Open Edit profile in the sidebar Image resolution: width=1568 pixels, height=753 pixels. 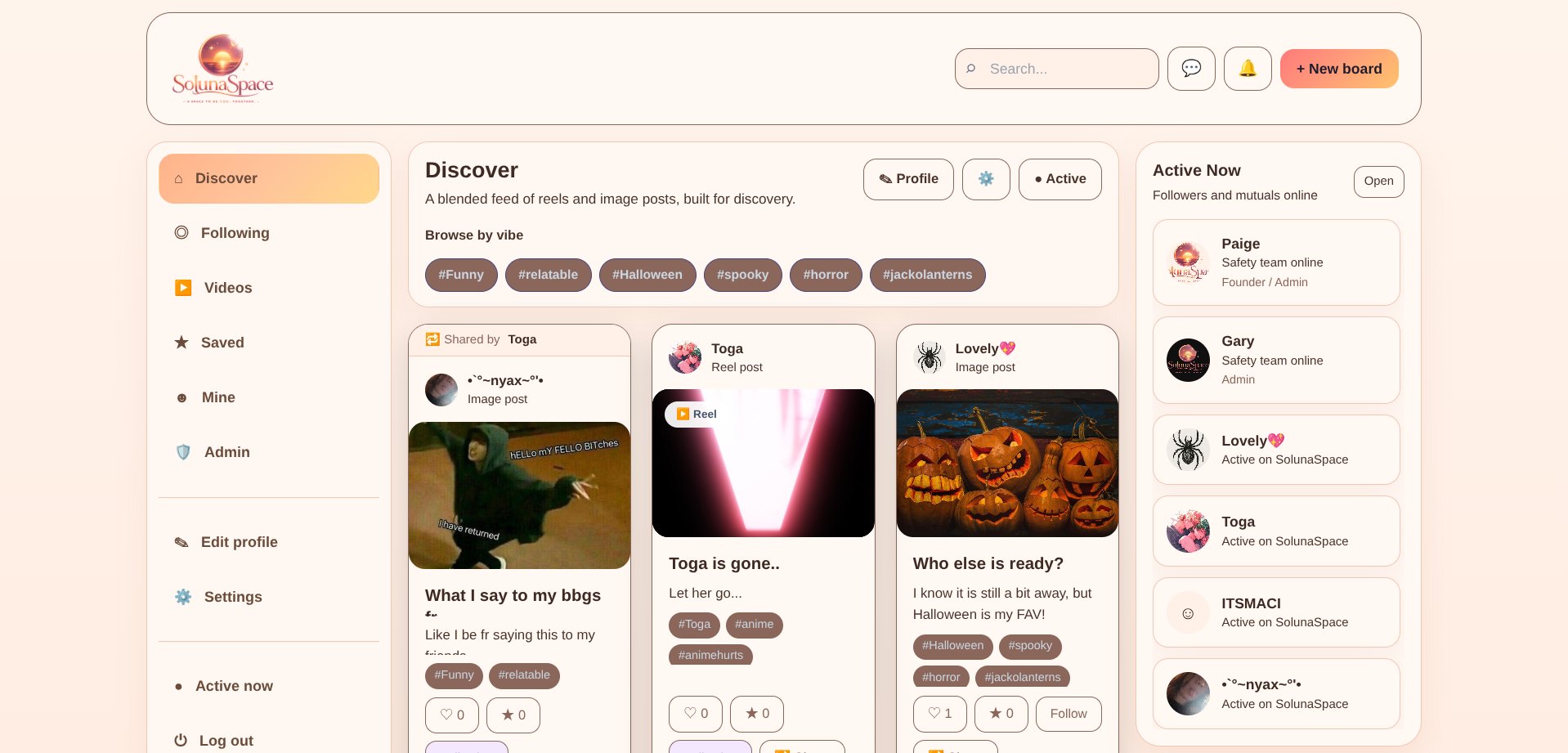pos(269,542)
